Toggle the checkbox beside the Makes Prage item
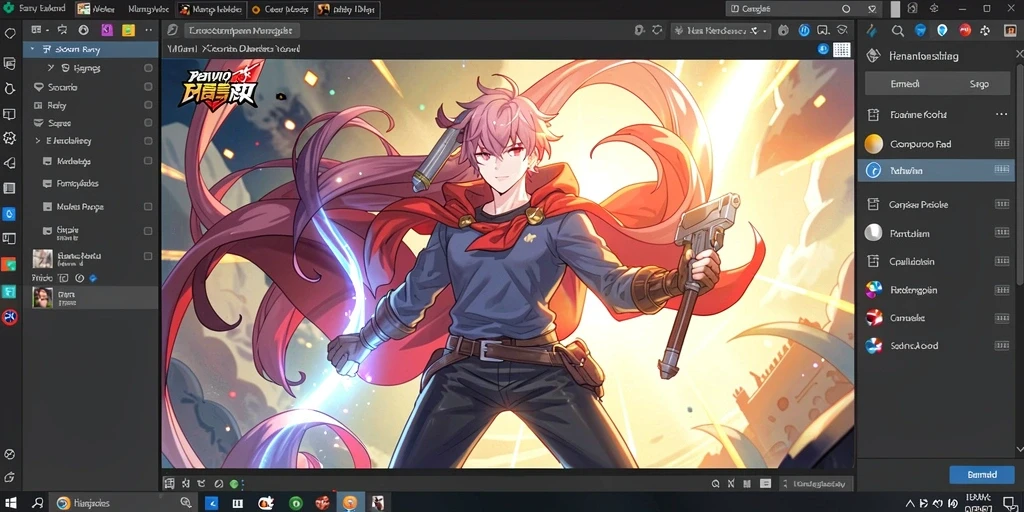The height and width of the screenshot is (512, 1024). pos(148,206)
